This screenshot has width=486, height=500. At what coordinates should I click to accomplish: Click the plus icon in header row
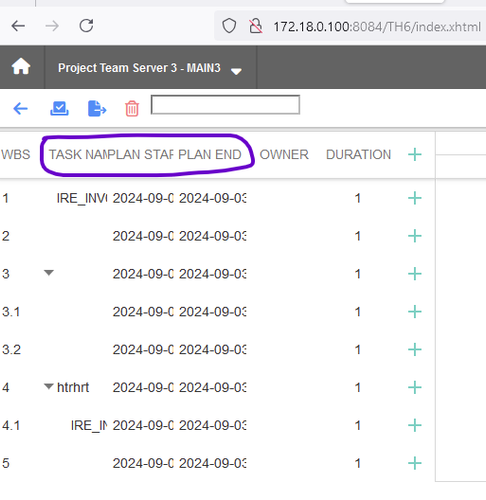click(x=415, y=155)
